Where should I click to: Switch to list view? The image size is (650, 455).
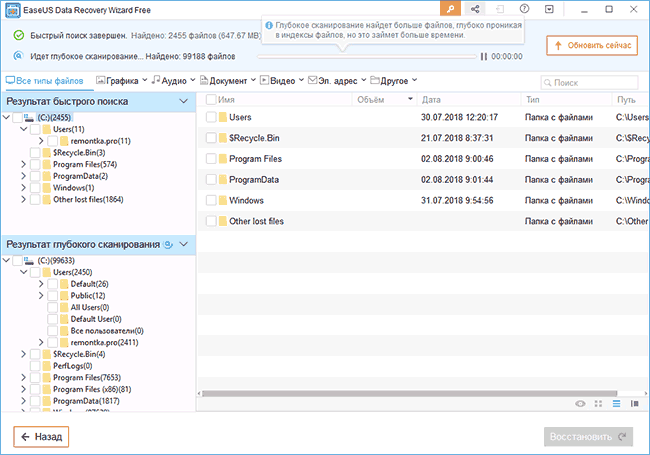[616, 404]
